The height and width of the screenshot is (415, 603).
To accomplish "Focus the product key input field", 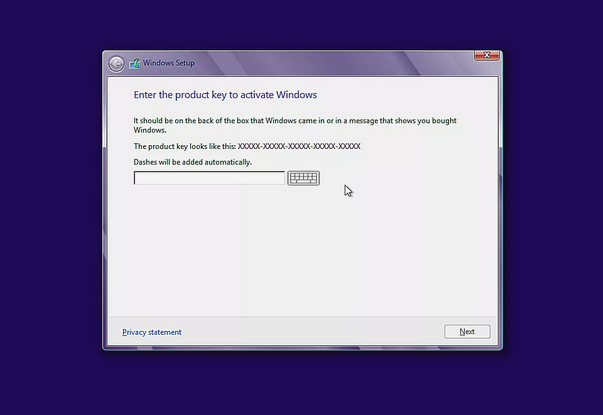I will point(209,178).
